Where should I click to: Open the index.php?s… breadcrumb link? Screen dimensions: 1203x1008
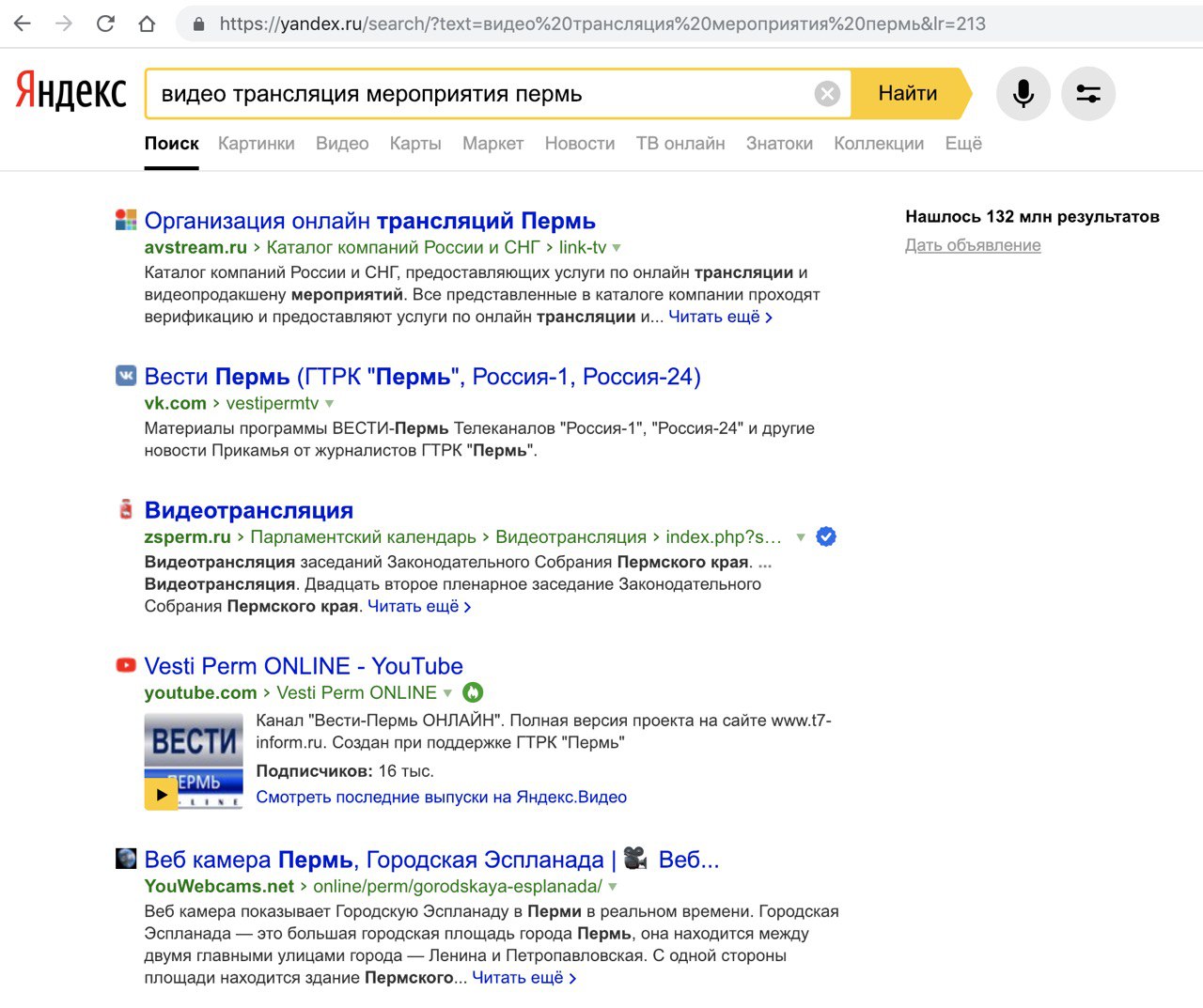(x=724, y=536)
